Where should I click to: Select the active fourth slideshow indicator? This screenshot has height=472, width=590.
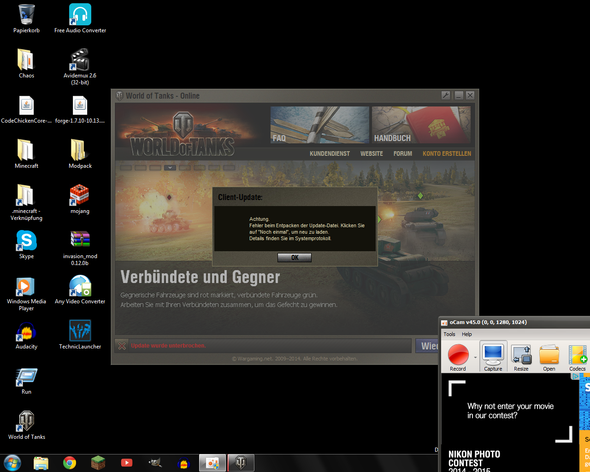click(170, 167)
